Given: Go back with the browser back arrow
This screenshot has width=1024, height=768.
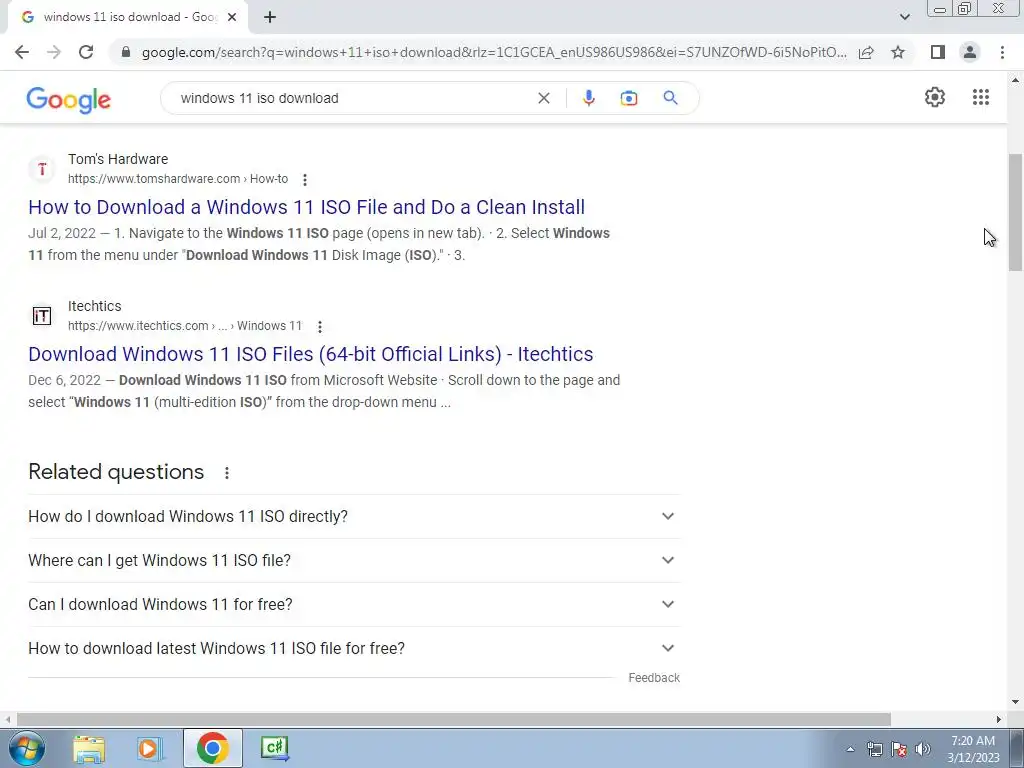Looking at the screenshot, I should (22, 52).
